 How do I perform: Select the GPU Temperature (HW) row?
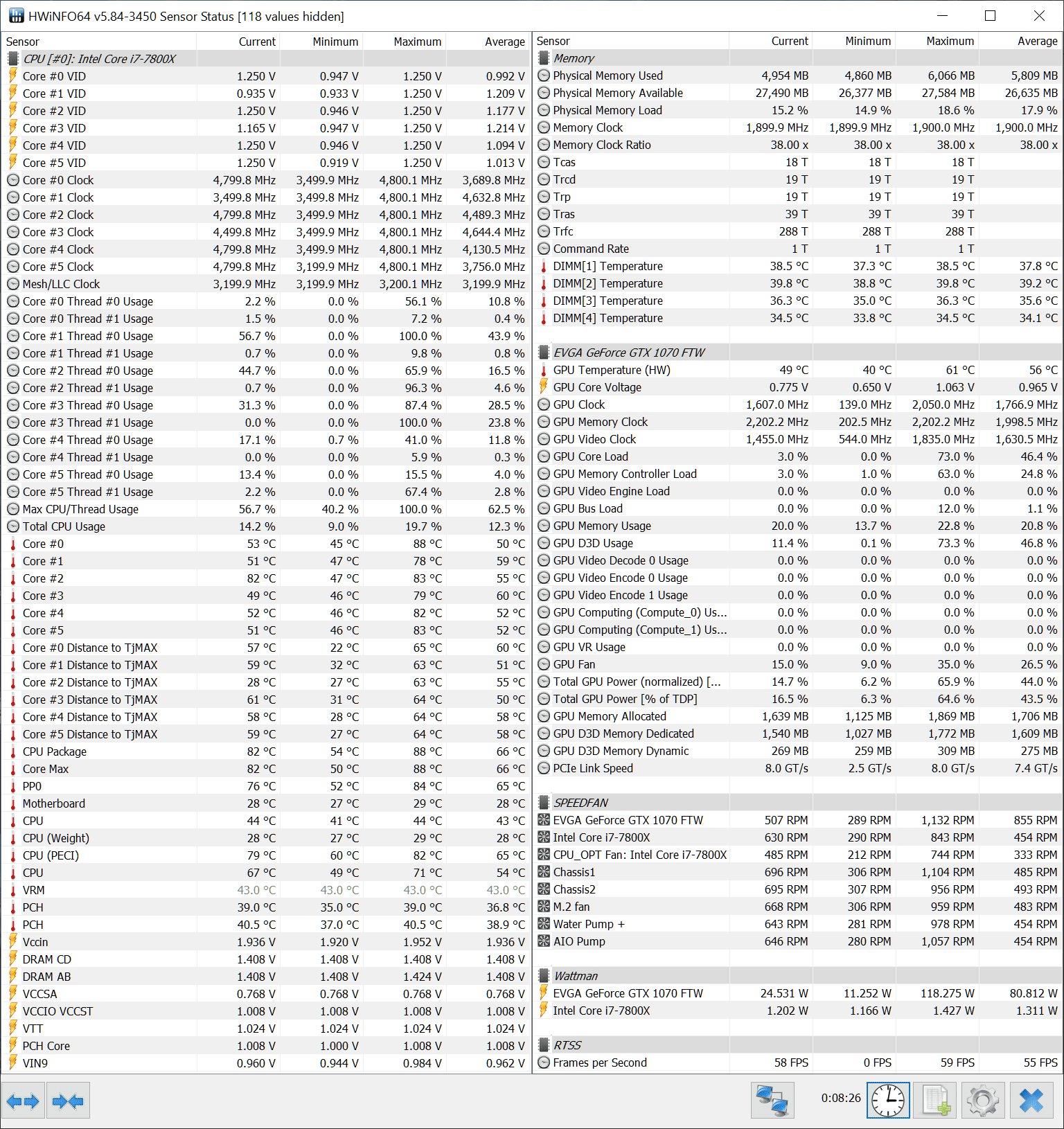(x=797, y=370)
